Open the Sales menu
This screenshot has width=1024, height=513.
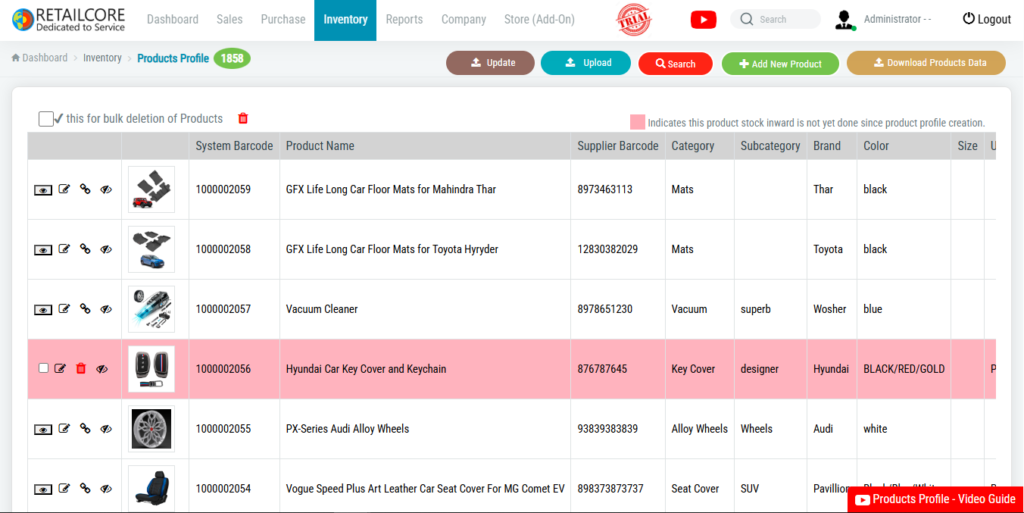pos(229,20)
